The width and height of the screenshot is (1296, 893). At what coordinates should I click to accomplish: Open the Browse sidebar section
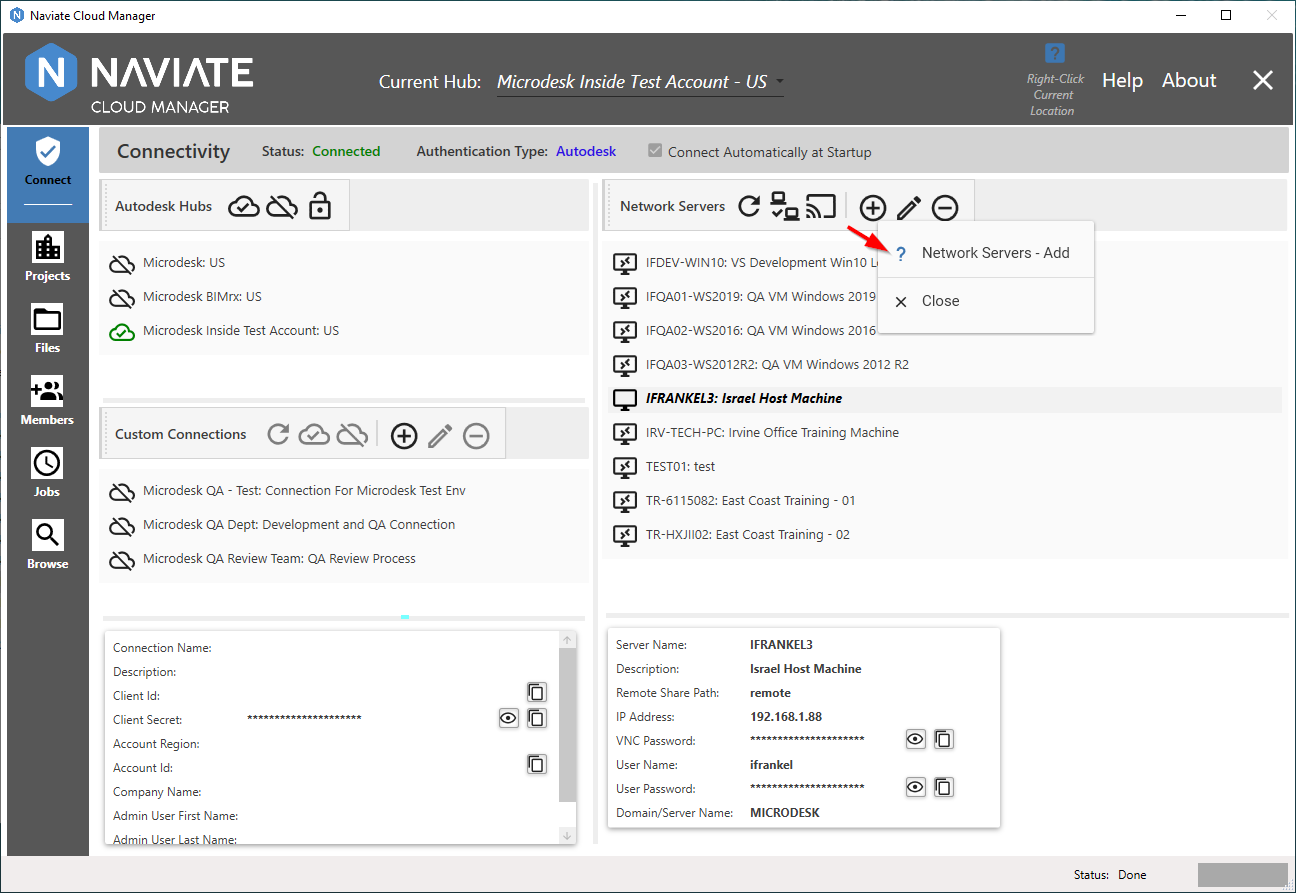(x=48, y=545)
